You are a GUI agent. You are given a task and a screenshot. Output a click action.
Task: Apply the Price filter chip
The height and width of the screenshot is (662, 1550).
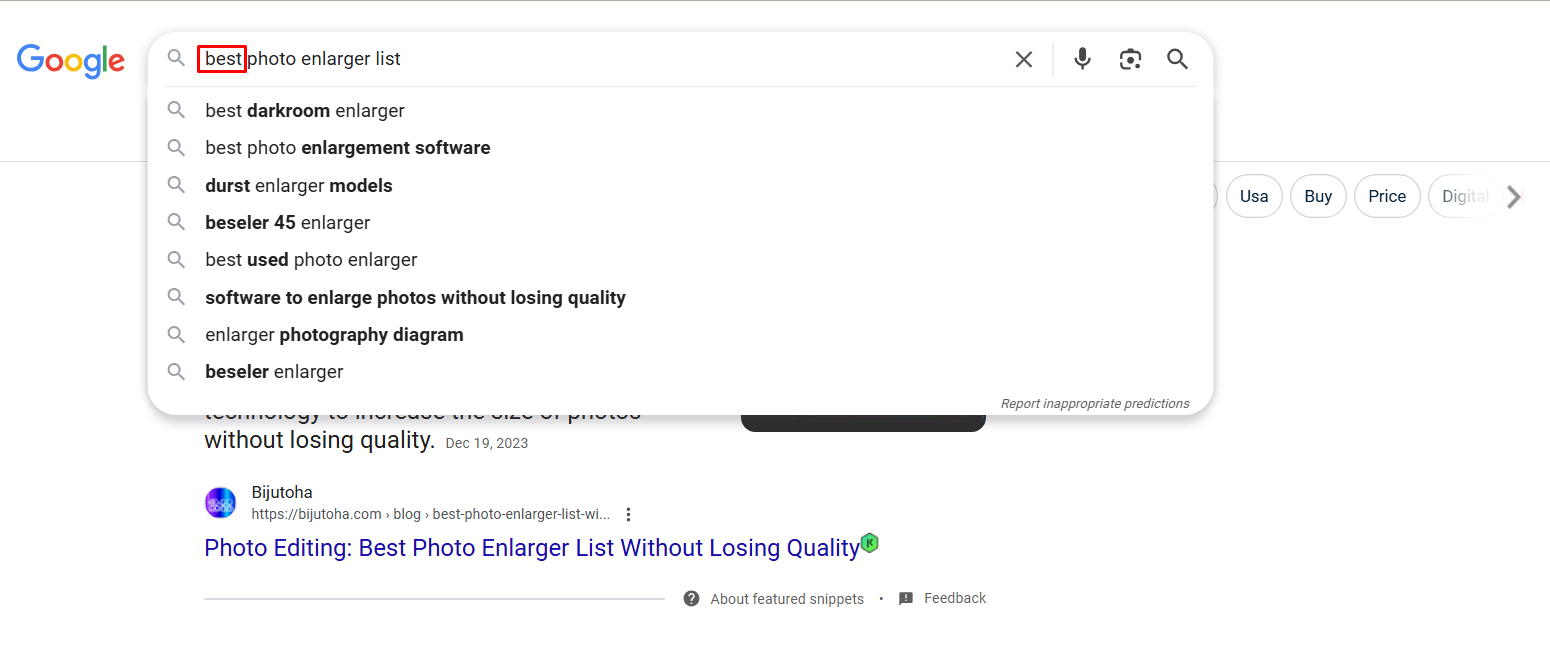[x=1387, y=196]
